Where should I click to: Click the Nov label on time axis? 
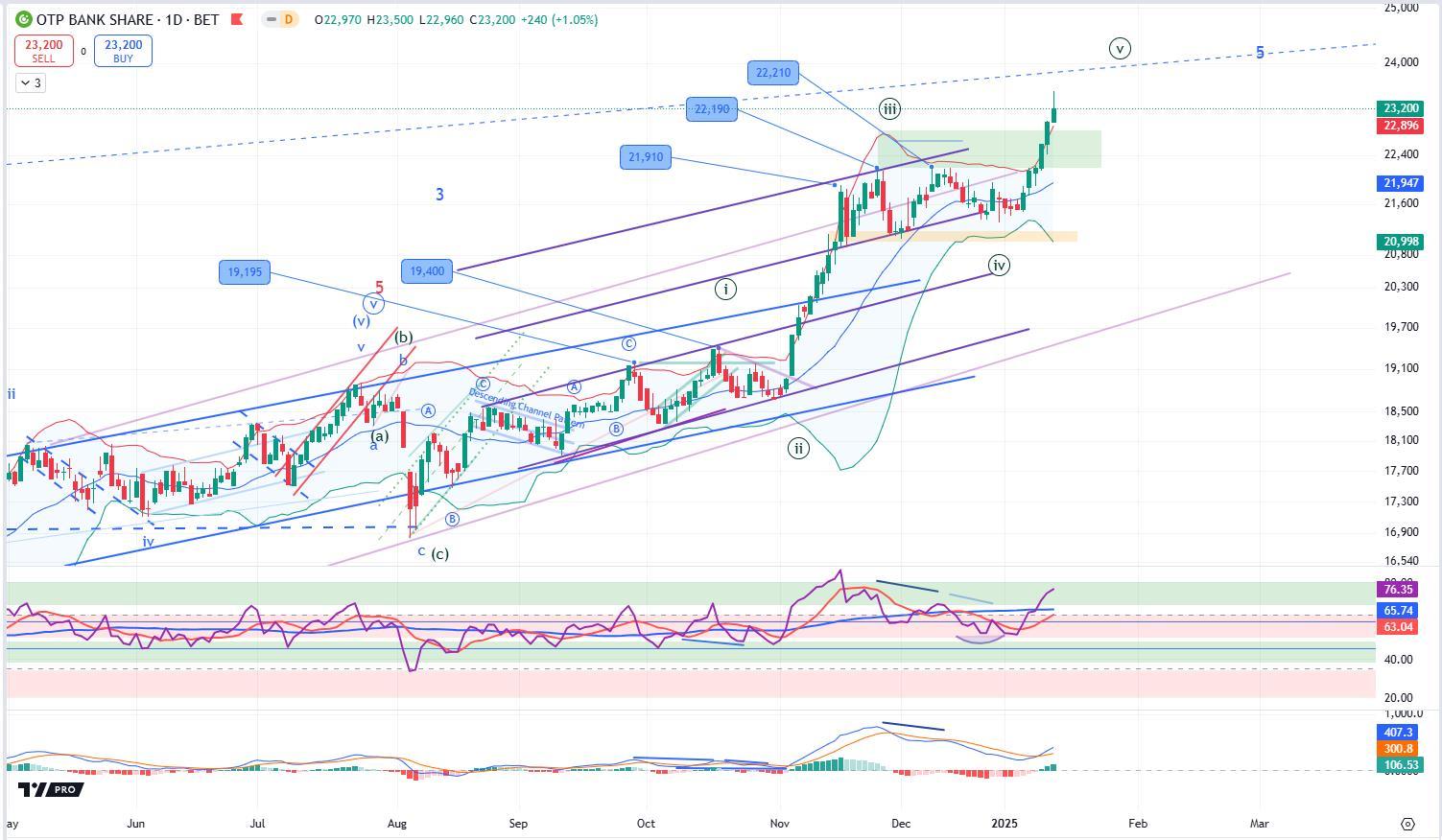779,823
